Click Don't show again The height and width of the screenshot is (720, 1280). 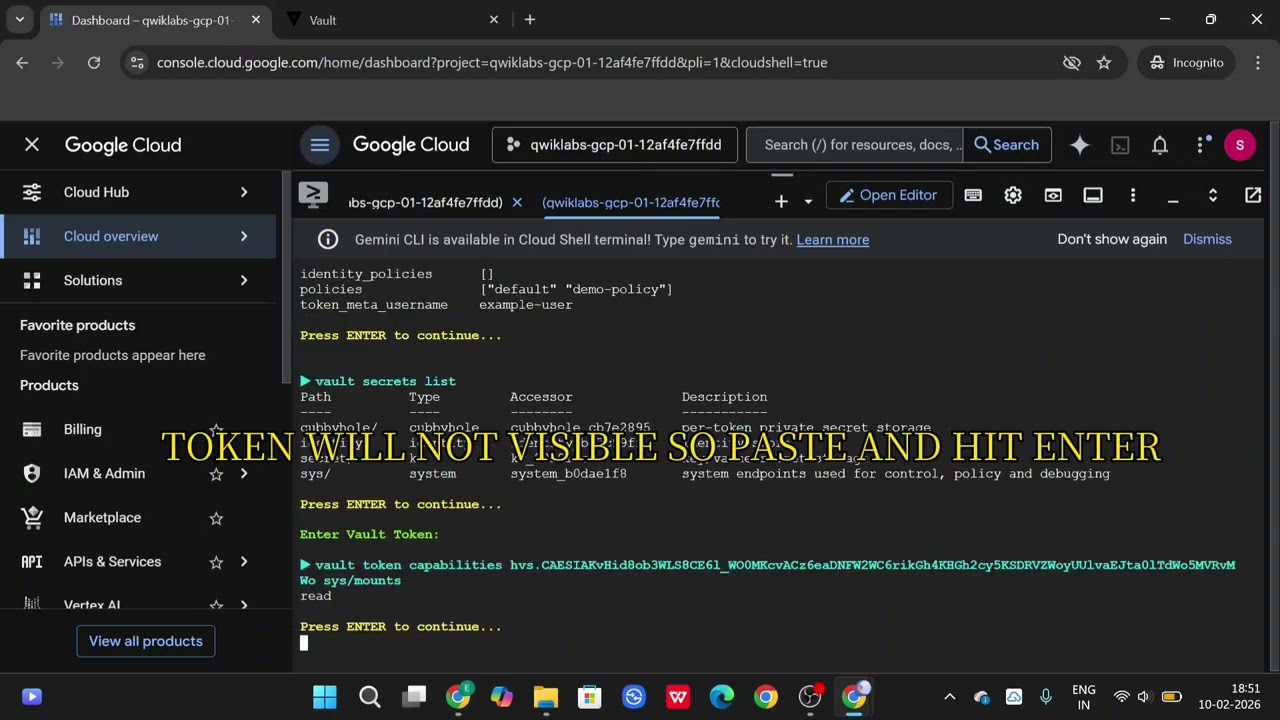tap(1112, 239)
